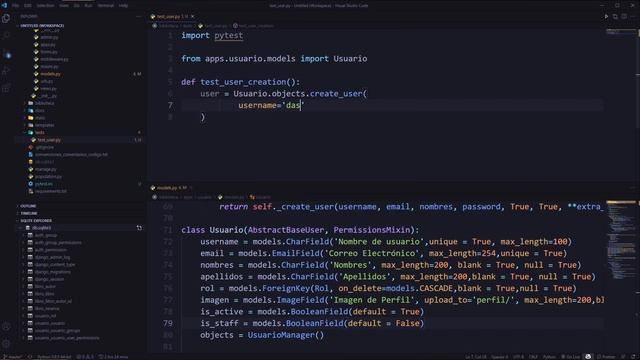640x360 pixels.
Task: Click the top editor minimap slider
Action: pyautogui.click(x=621, y=32)
